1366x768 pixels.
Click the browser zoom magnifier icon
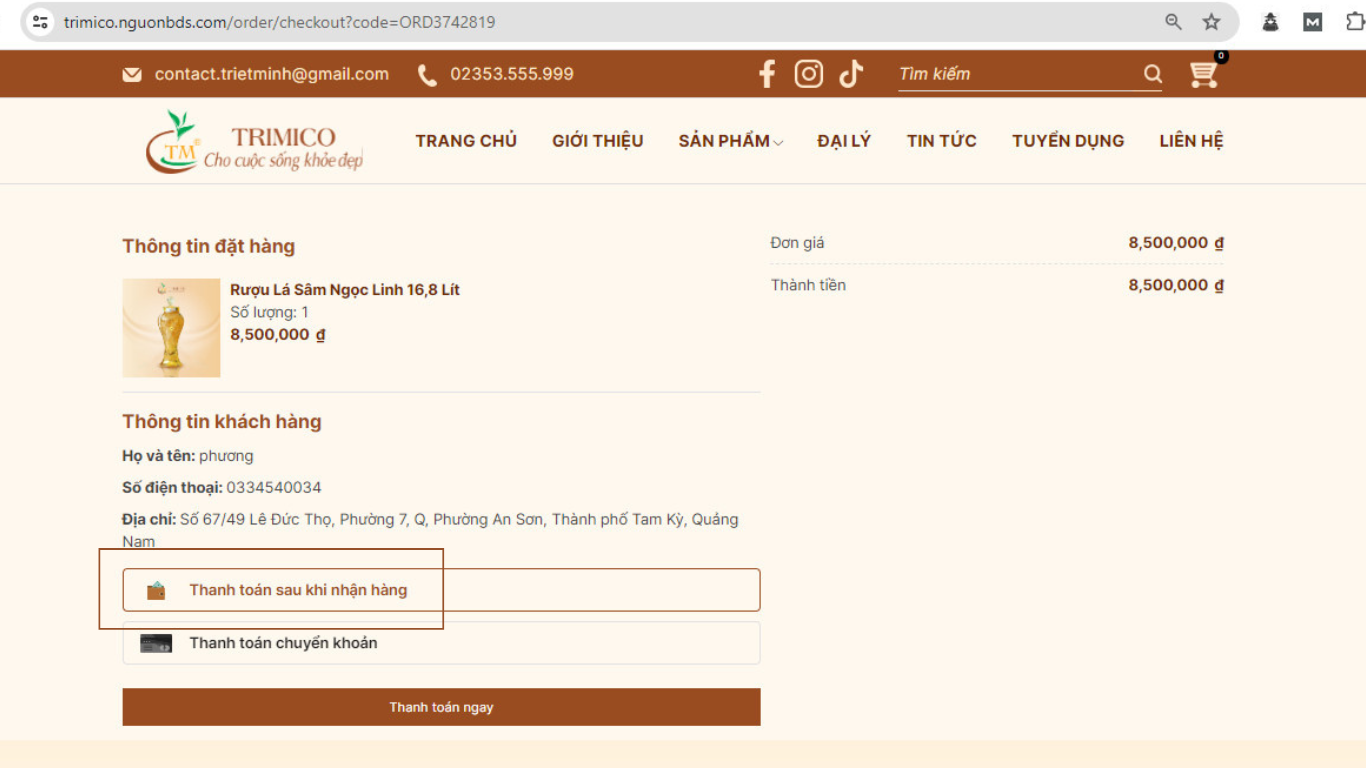(1173, 22)
